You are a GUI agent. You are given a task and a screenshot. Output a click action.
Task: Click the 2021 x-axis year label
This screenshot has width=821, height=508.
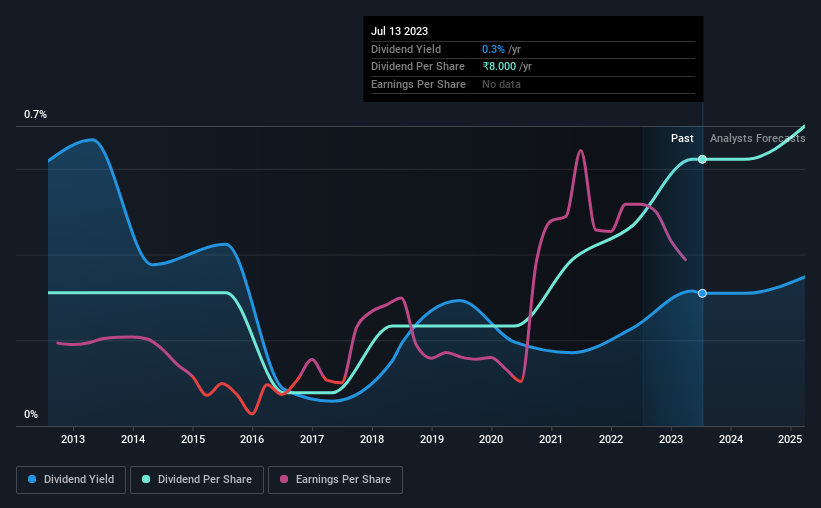point(551,439)
